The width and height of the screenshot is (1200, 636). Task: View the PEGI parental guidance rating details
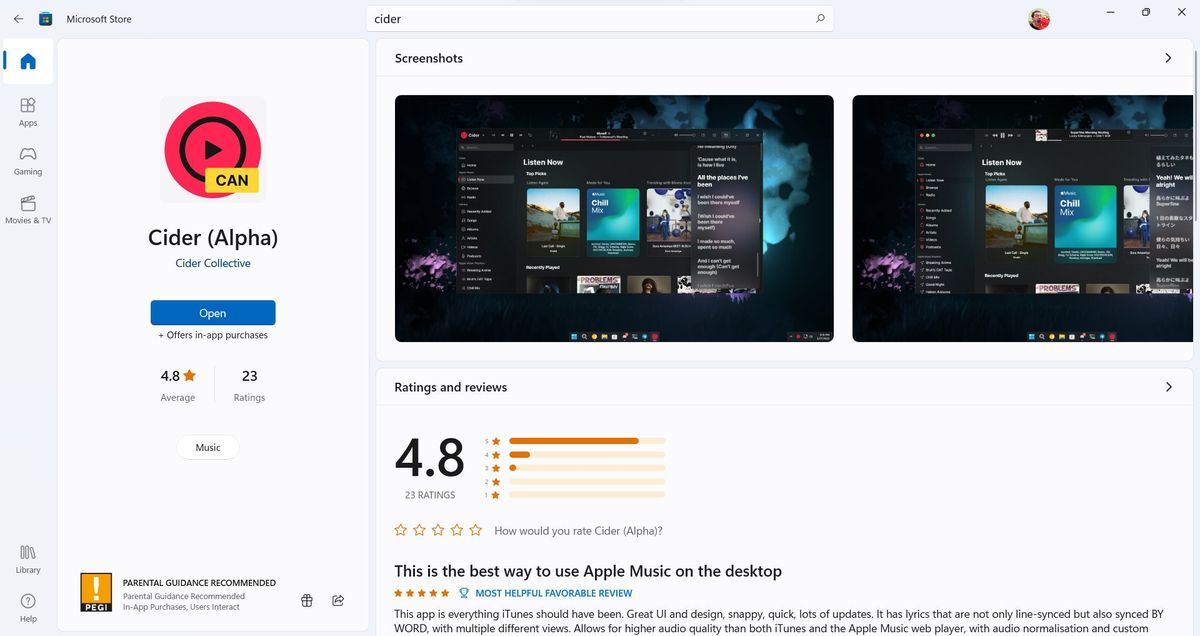coord(95,591)
